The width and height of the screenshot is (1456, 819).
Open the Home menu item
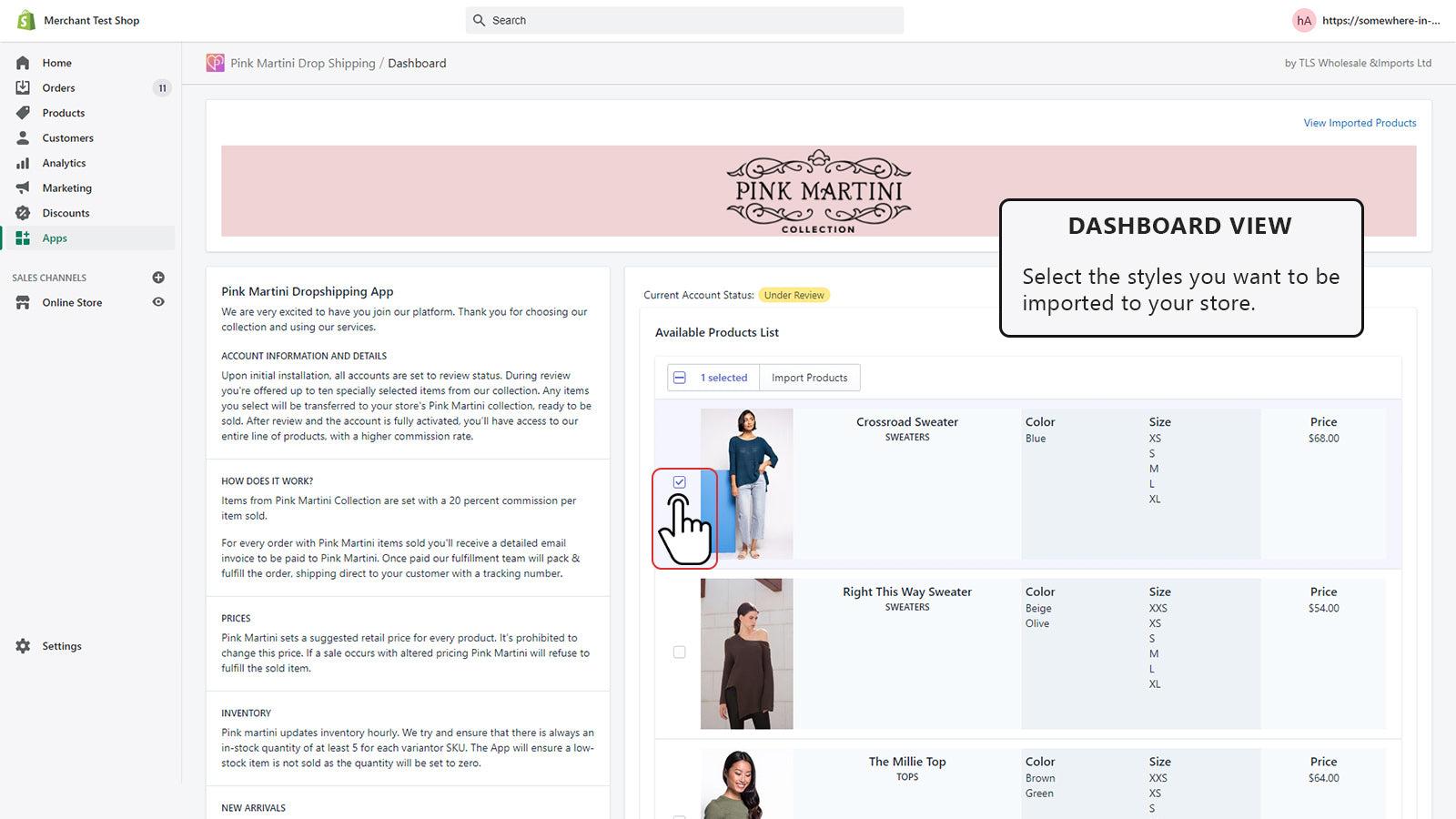point(56,63)
